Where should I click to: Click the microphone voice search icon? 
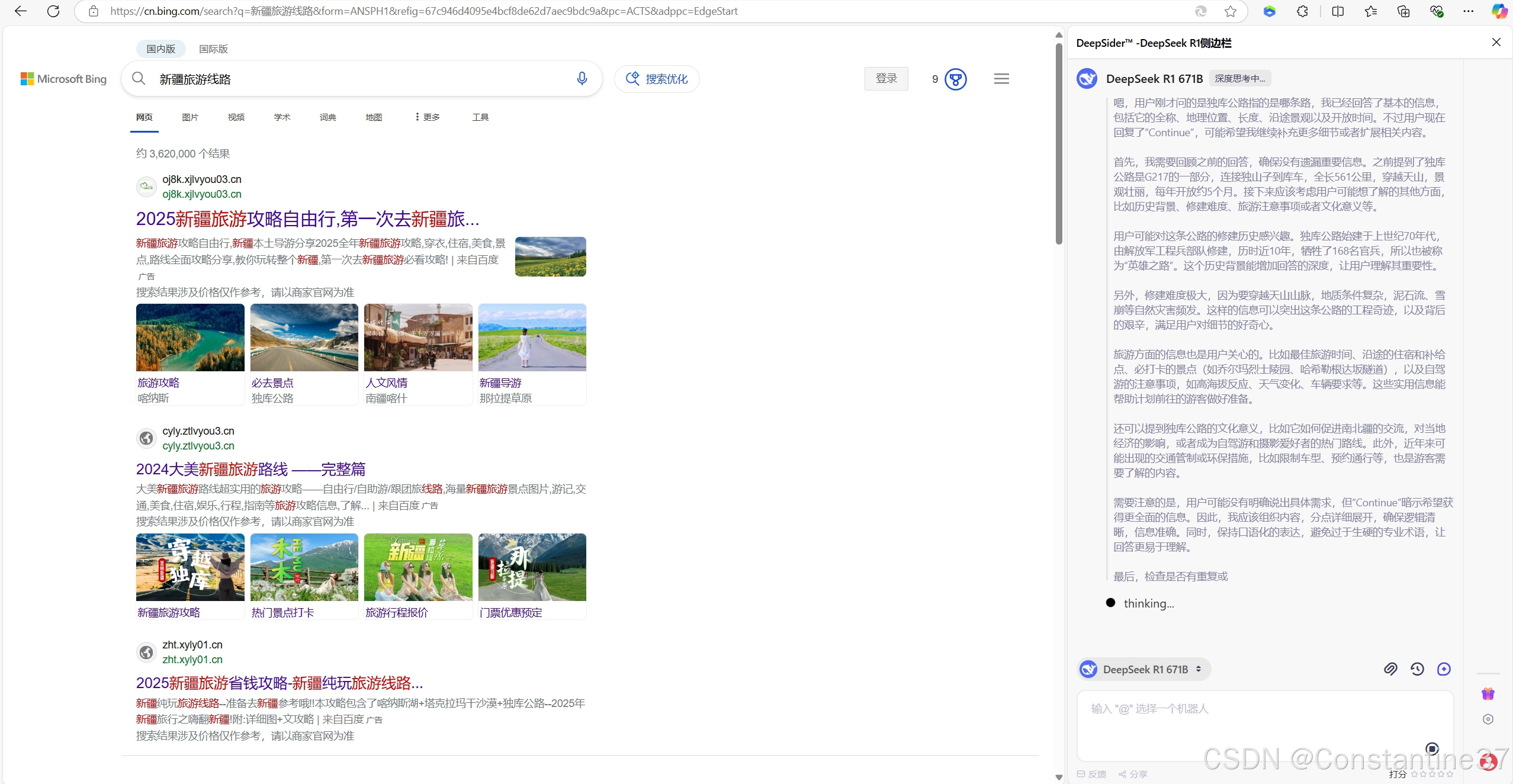[x=582, y=79]
